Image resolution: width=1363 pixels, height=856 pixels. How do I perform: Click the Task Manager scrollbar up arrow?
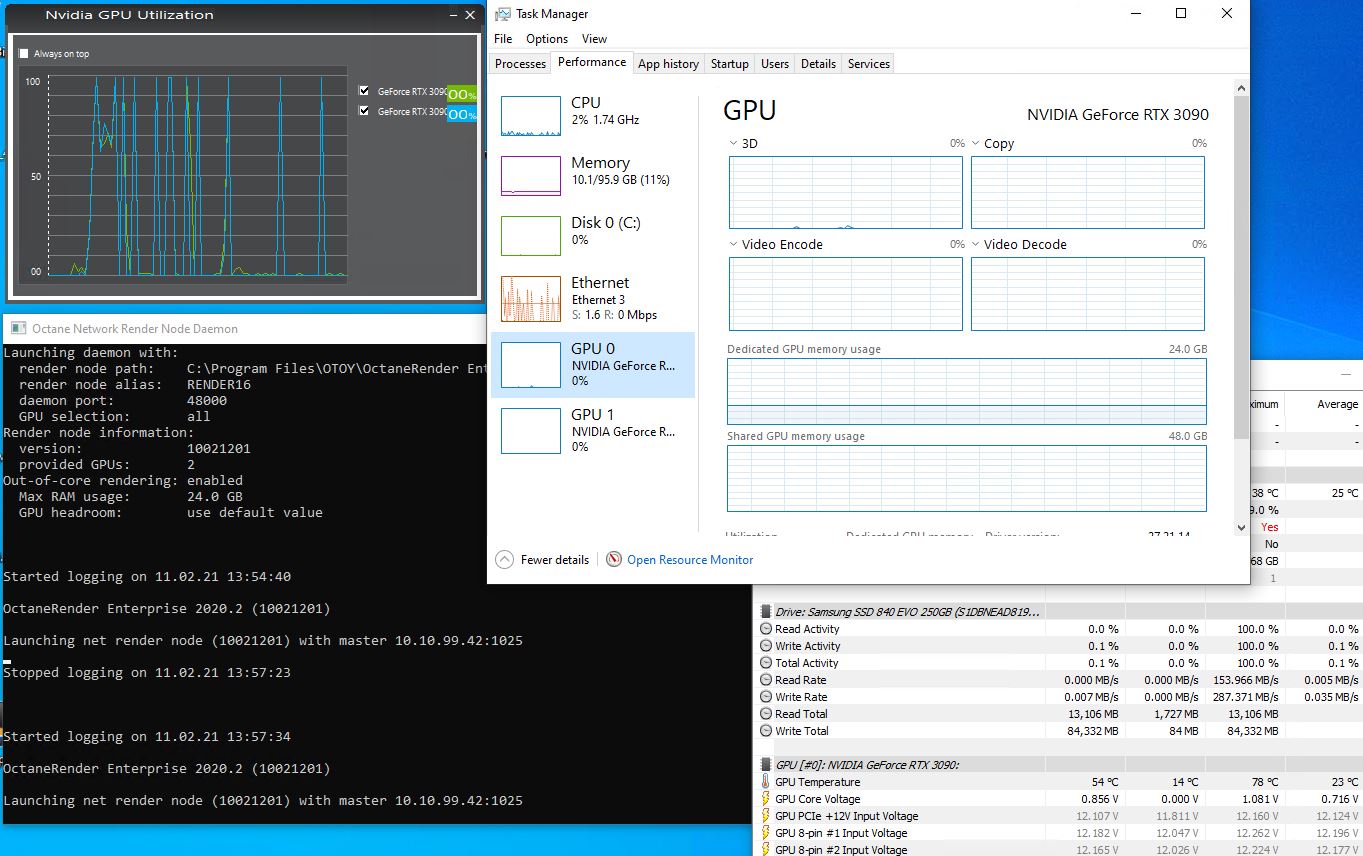[x=1242, y=87]
